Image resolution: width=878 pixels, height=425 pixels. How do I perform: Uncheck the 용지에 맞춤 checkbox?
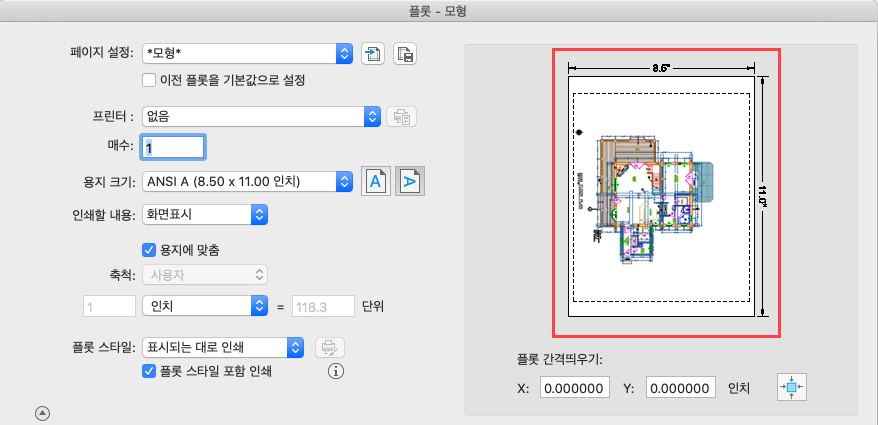tap(149, 249)
